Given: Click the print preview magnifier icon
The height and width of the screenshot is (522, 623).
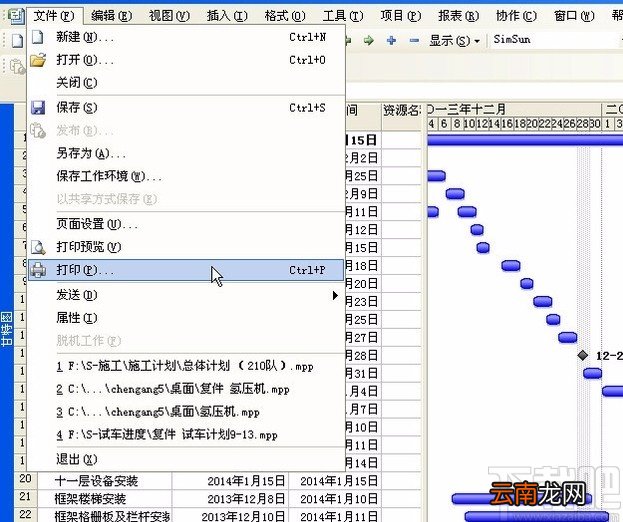Looking at the screenshot, I should (x=38, y=247).
